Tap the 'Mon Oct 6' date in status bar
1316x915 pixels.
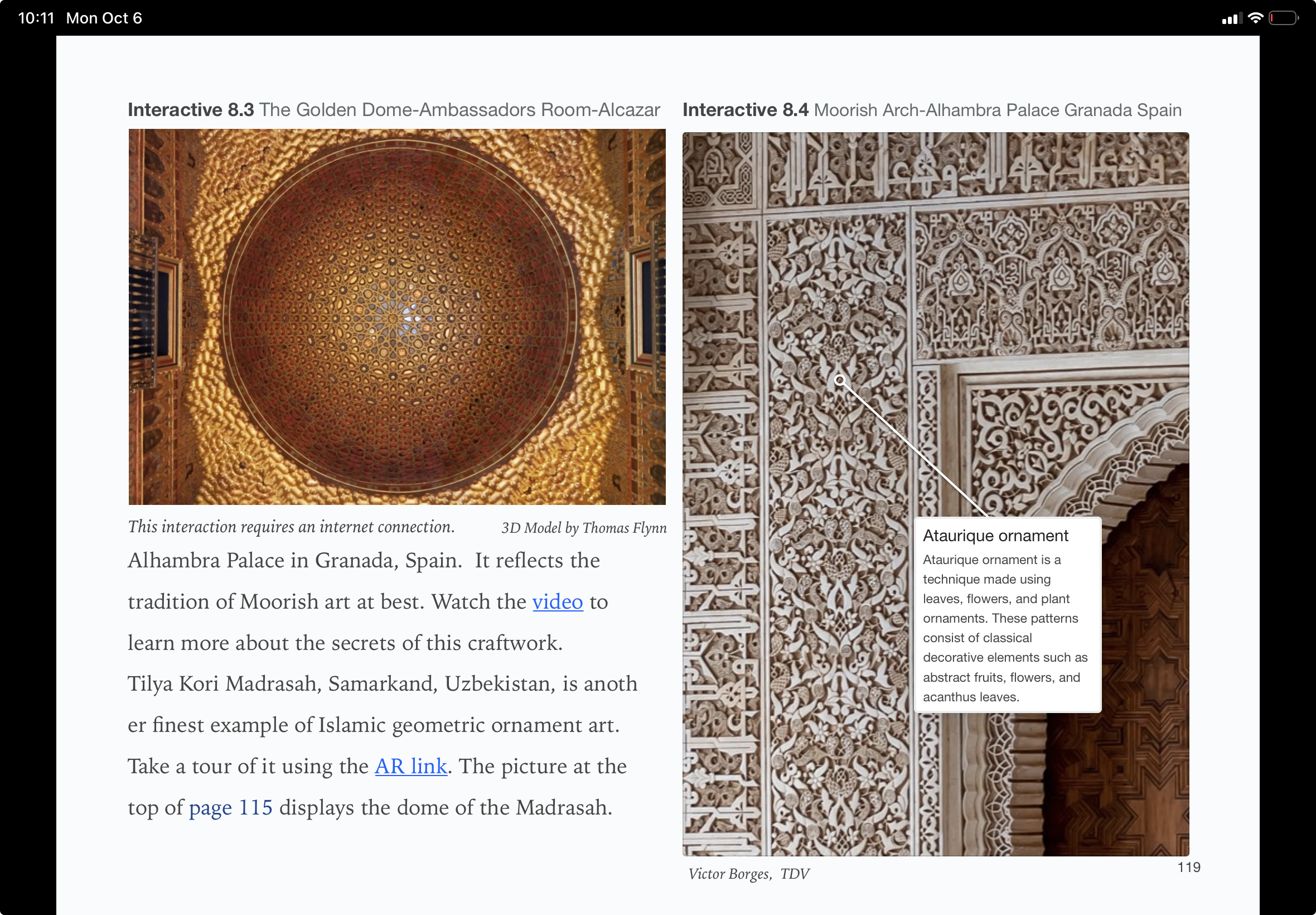tap(104, 18)
